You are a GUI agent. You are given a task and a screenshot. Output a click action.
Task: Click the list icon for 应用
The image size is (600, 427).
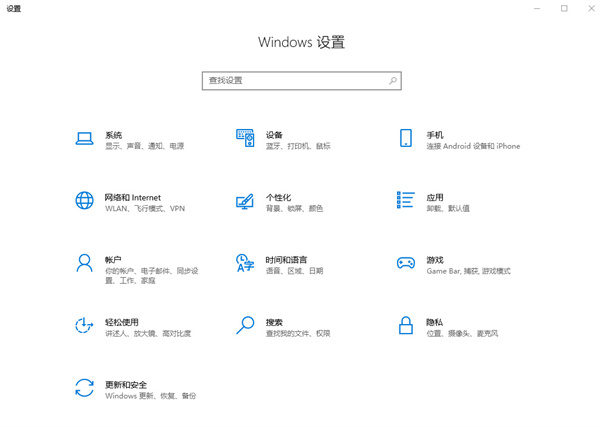tap(406, 200)
